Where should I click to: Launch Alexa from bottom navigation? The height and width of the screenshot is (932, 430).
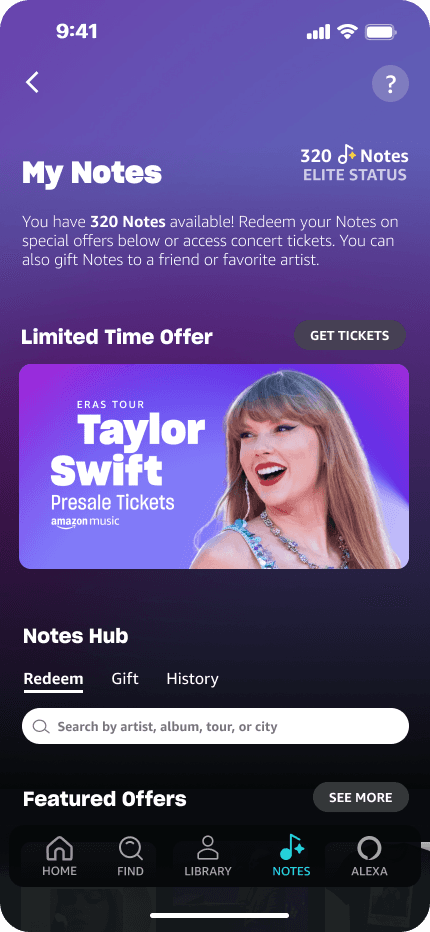369,857
